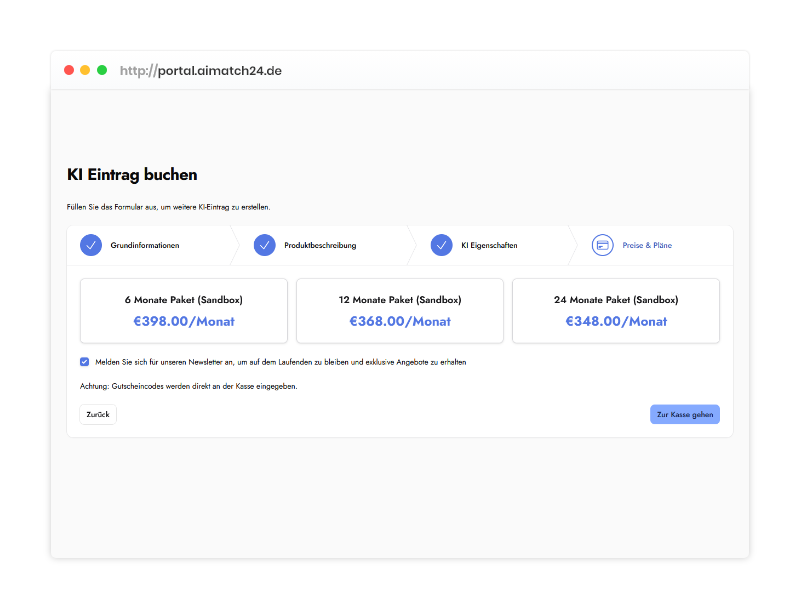Click the KI Eigenschaften checkmark circle icon

click(x=442, y=245)
